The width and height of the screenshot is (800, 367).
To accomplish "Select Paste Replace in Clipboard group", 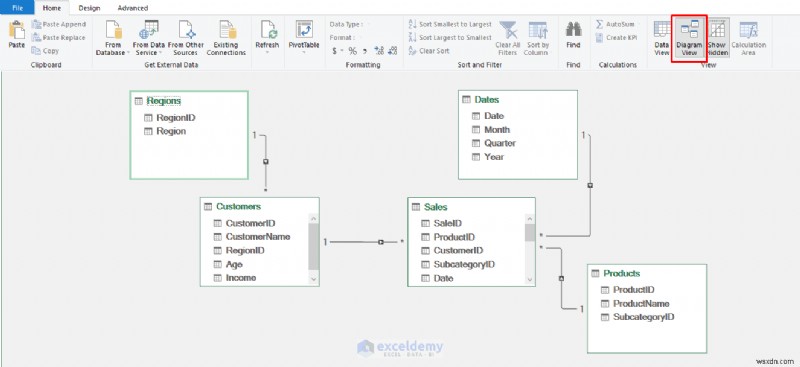I will pyautogui.click(x=59, y=37).
